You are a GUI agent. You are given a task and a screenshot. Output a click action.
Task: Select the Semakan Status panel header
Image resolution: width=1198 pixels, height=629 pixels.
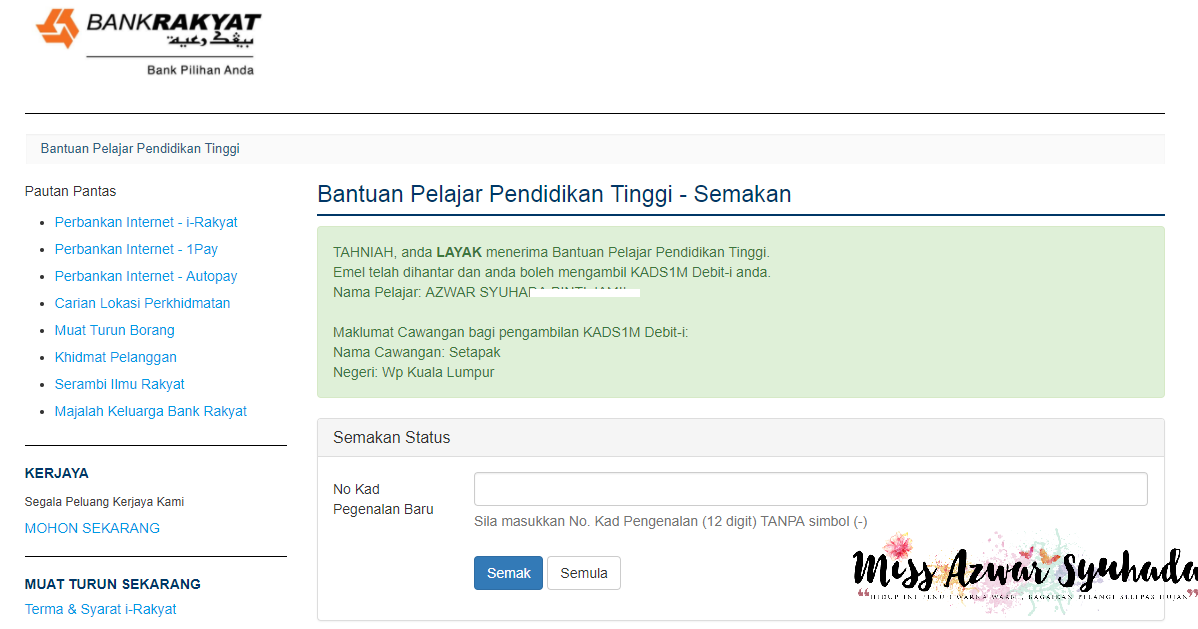(x=740, y=438)
